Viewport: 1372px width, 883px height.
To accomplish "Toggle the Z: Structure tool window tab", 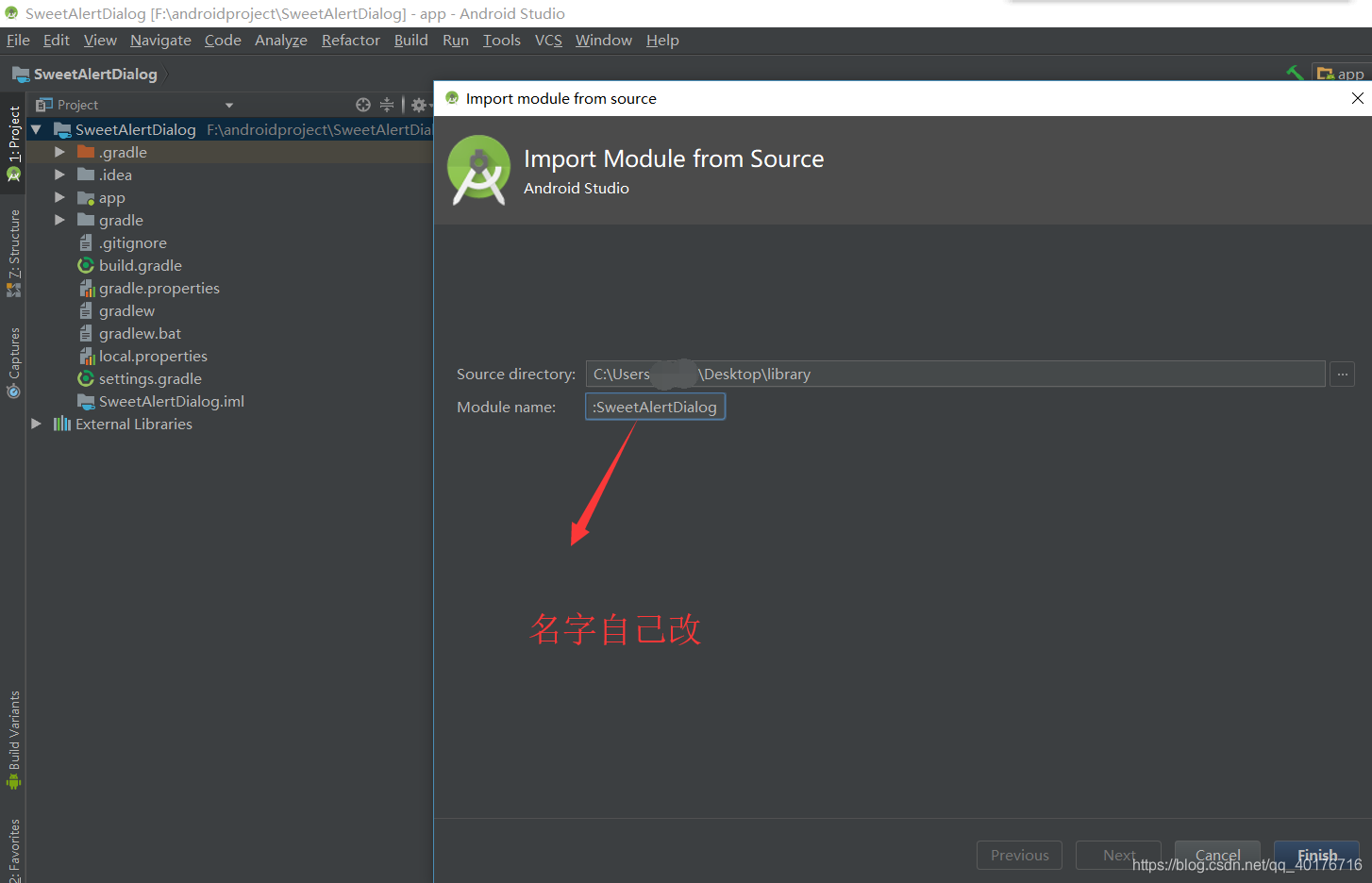I will (x=13, y=253).
